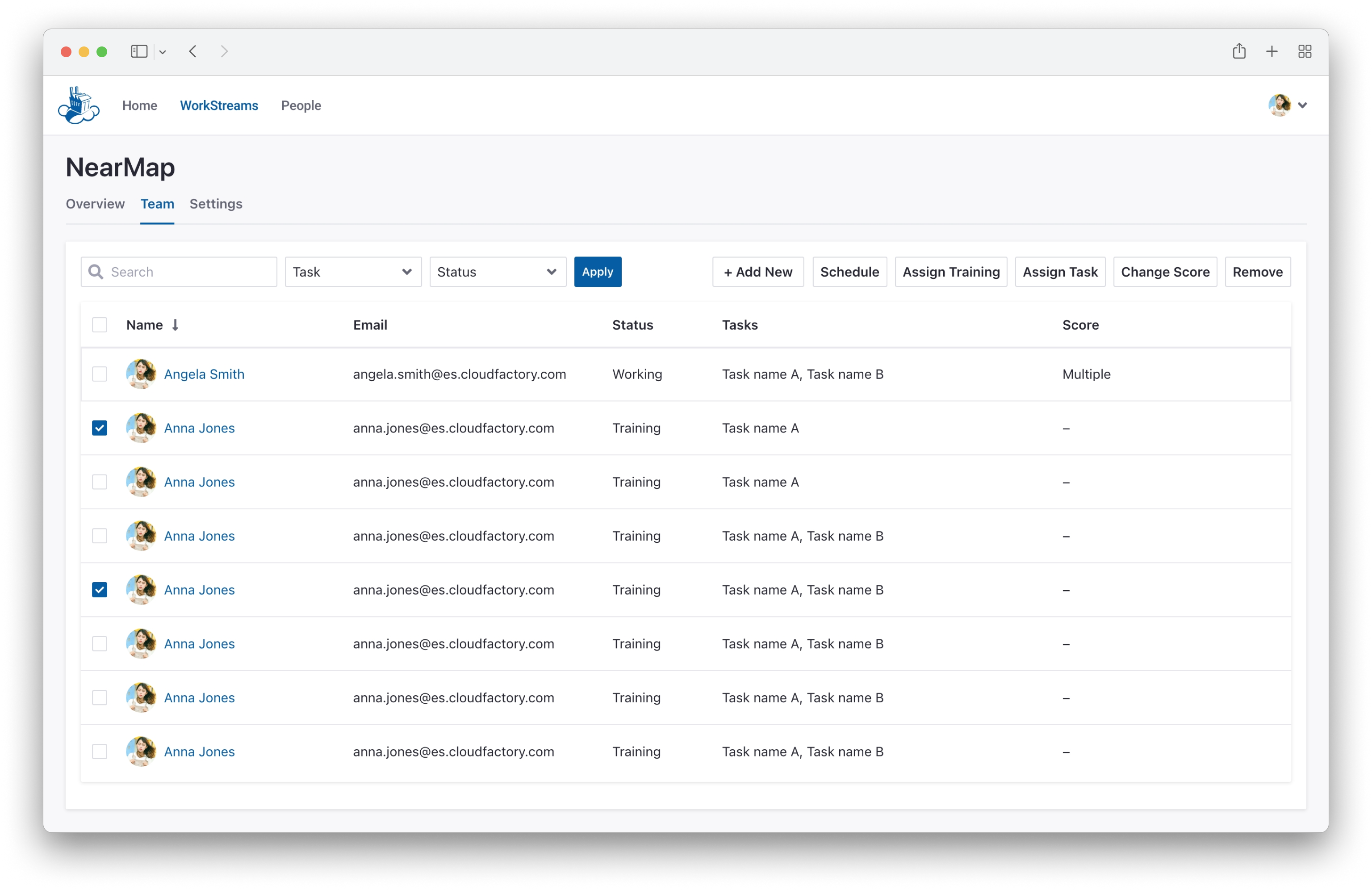Click the CloudFactory logo icon
The image size is (1372, 890).
[x=79, y=105]
